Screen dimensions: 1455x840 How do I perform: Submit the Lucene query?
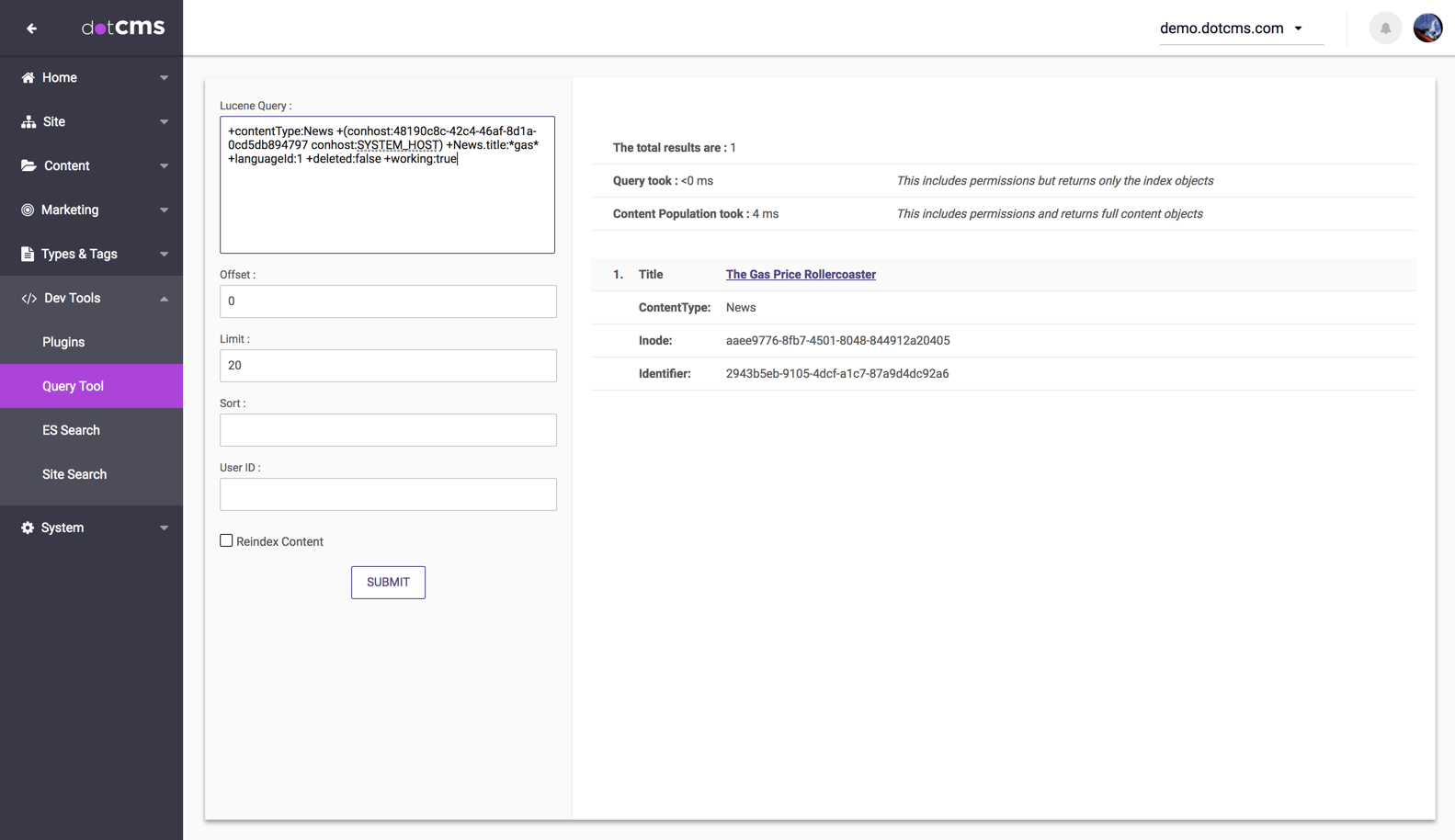[388, 582]
